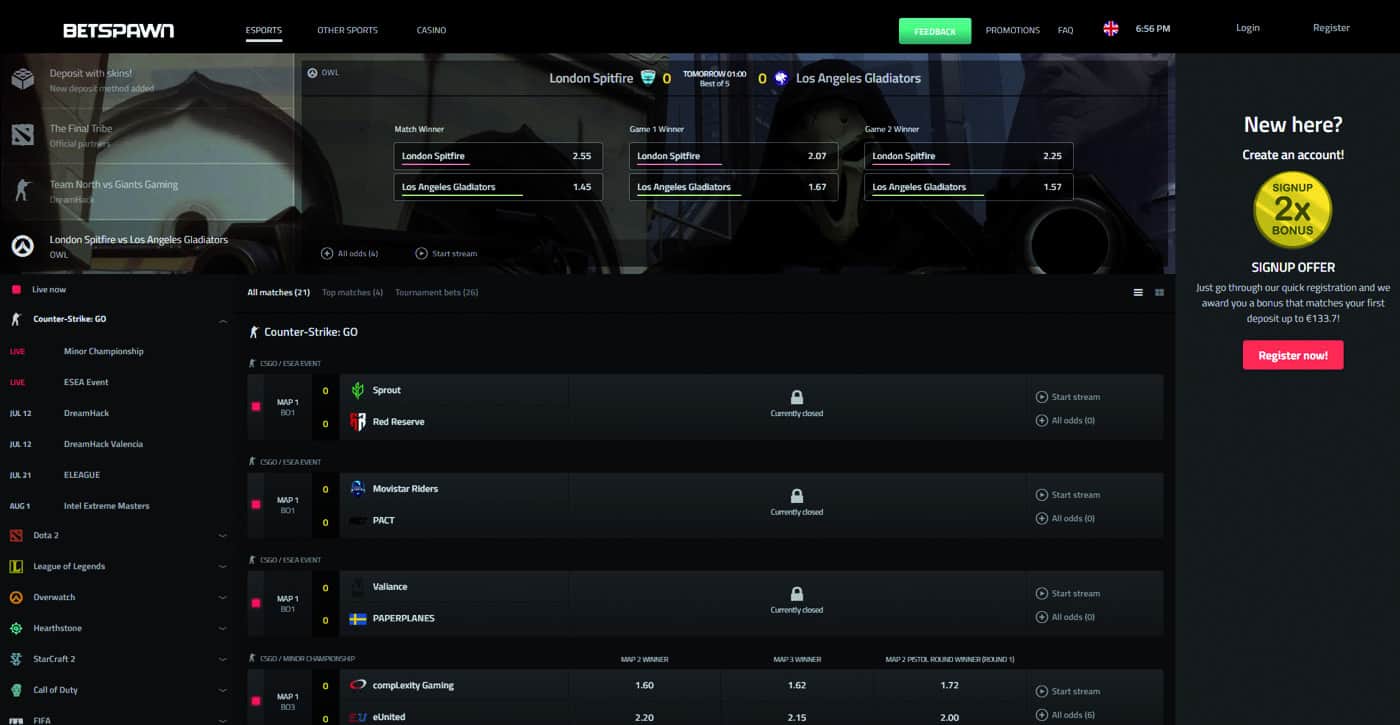This screenshot has height=725, width=1400.
Task: Click the Sprout team logo
Action: click(x=358, y=390)
